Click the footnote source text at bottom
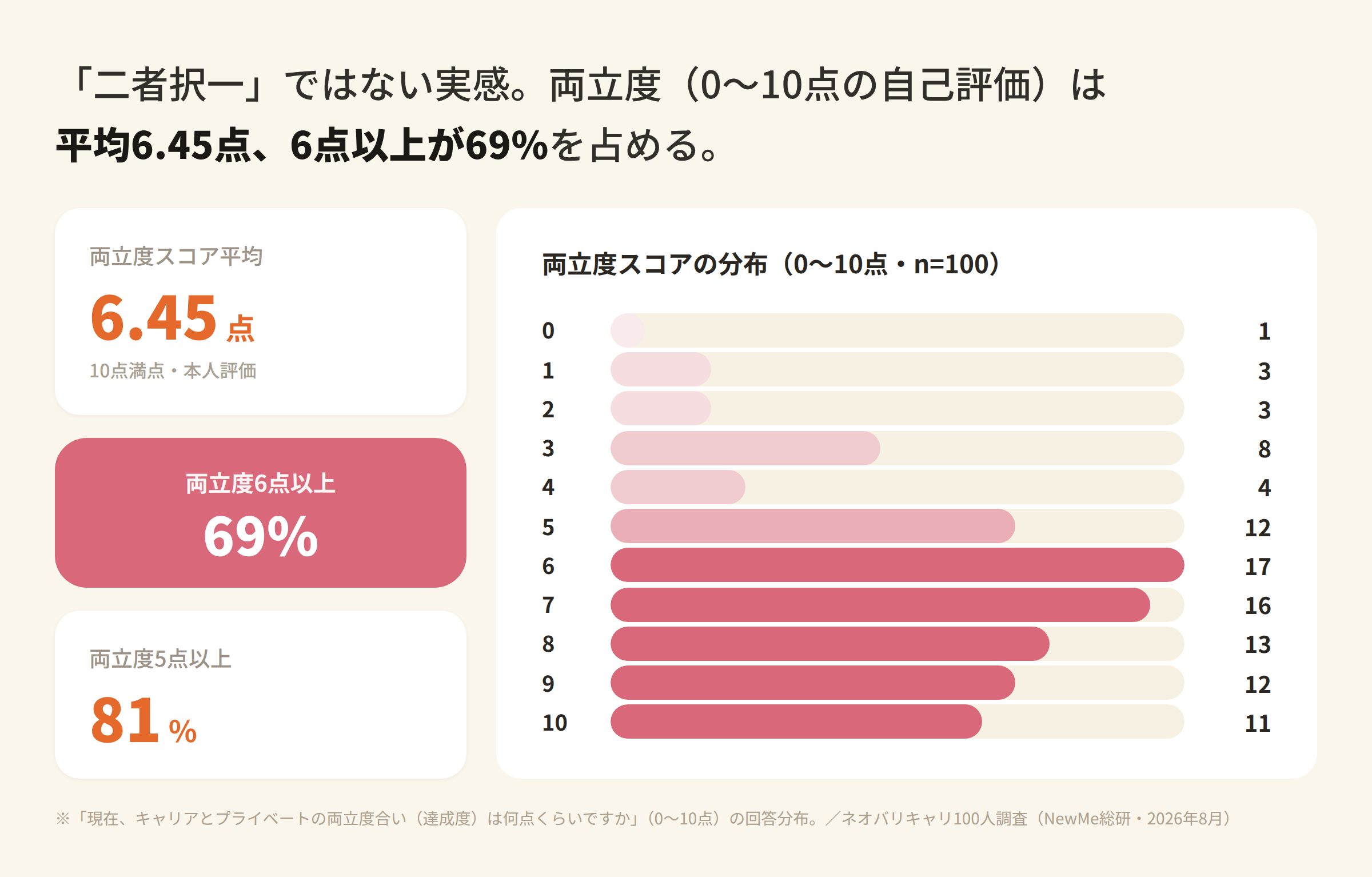The image size is (1372, 877). coord(645,819)
